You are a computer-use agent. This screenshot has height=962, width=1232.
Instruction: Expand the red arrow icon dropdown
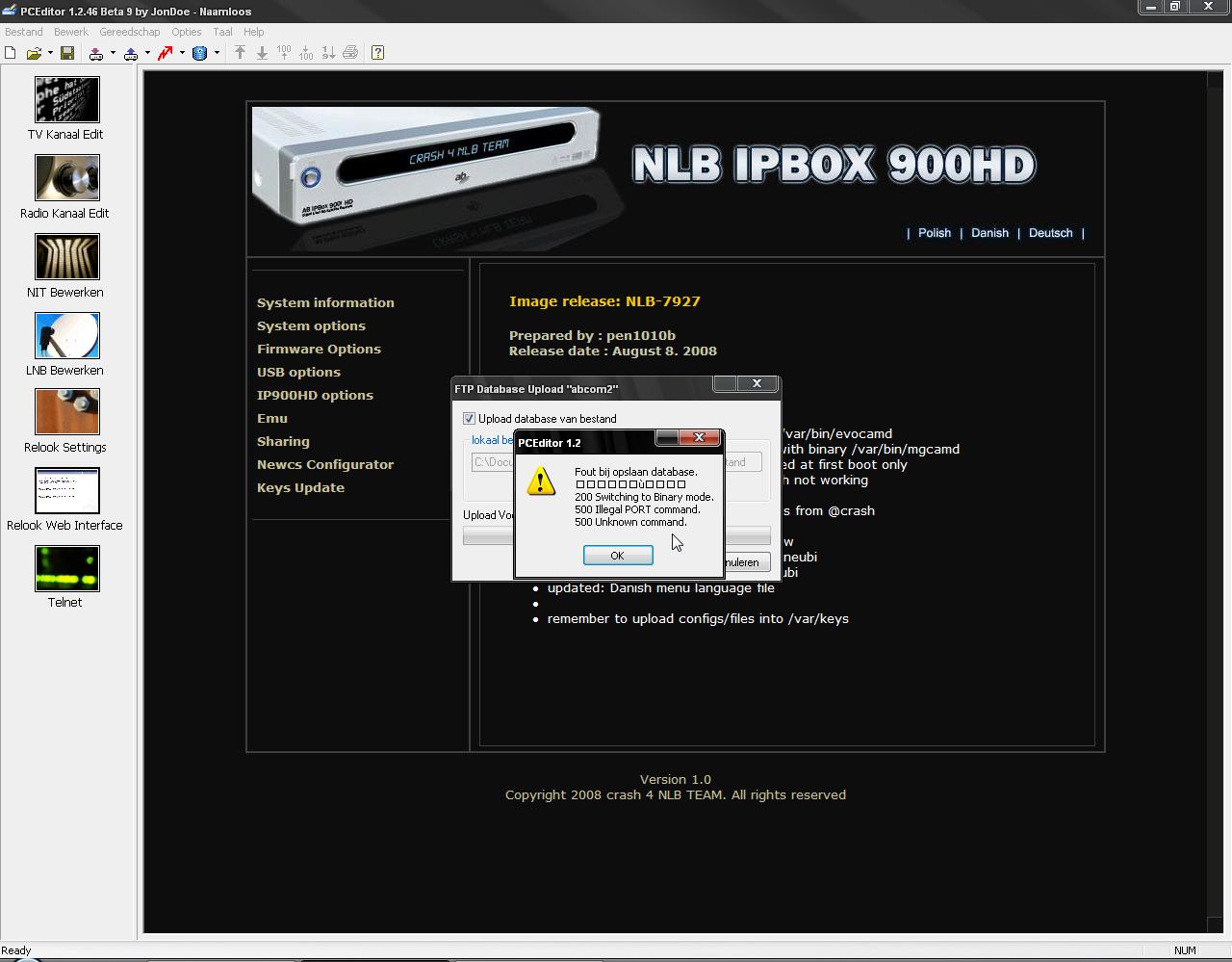pos(182,53)
